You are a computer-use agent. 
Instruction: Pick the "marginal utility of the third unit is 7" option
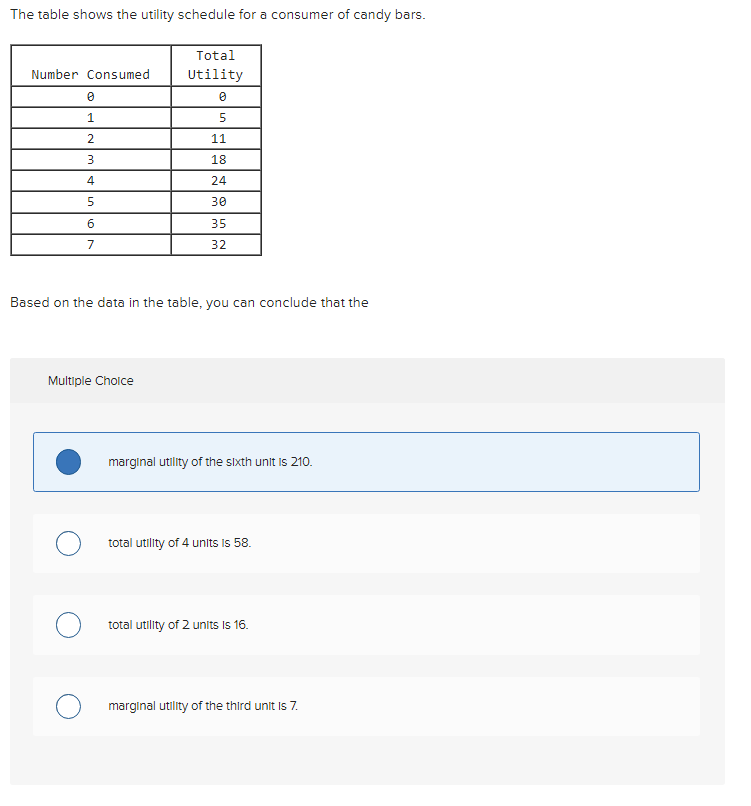68,706
